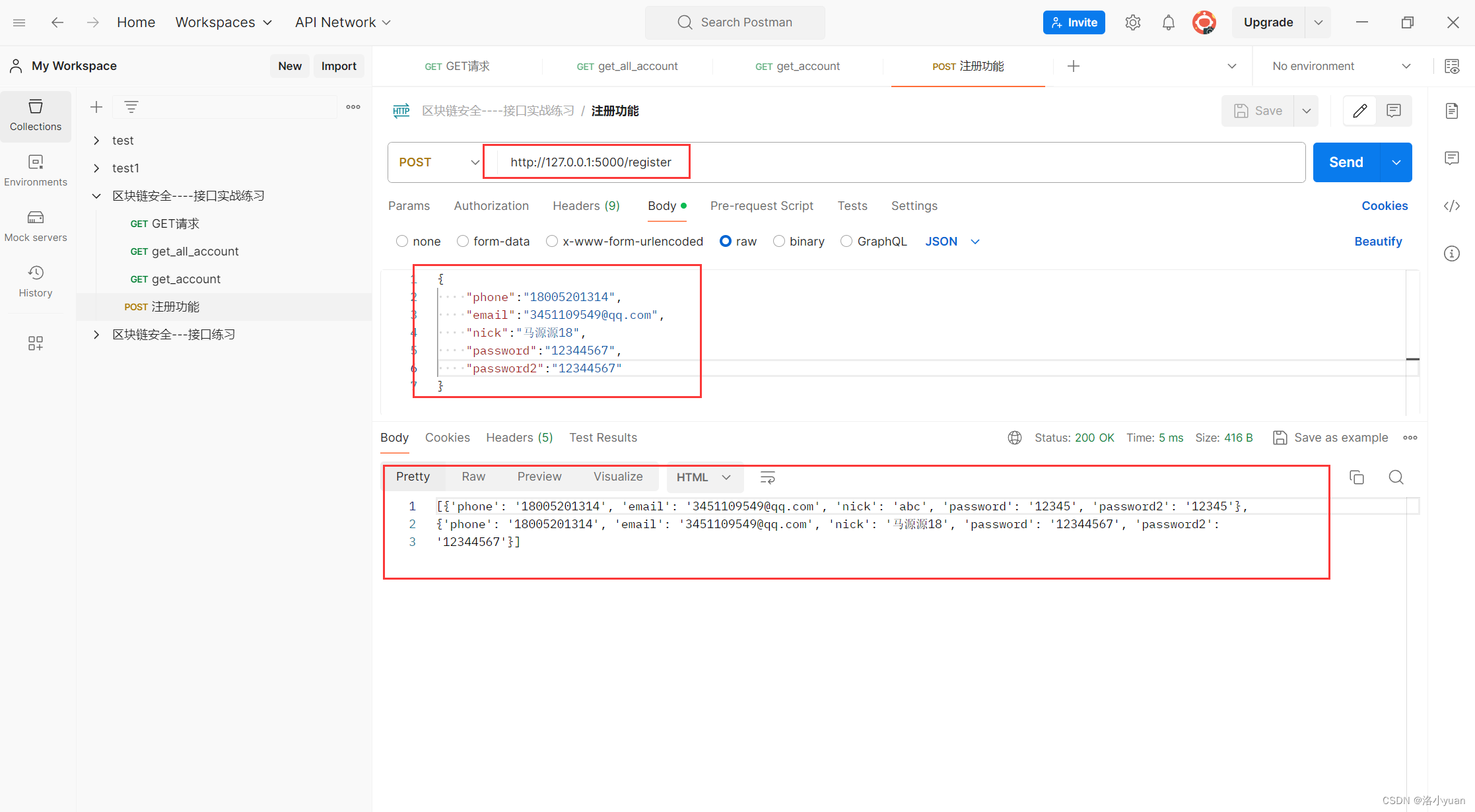This screenshot has width=1475, height=812.
Task: Open Environments in the sidebar
Action: pos(36,171)
